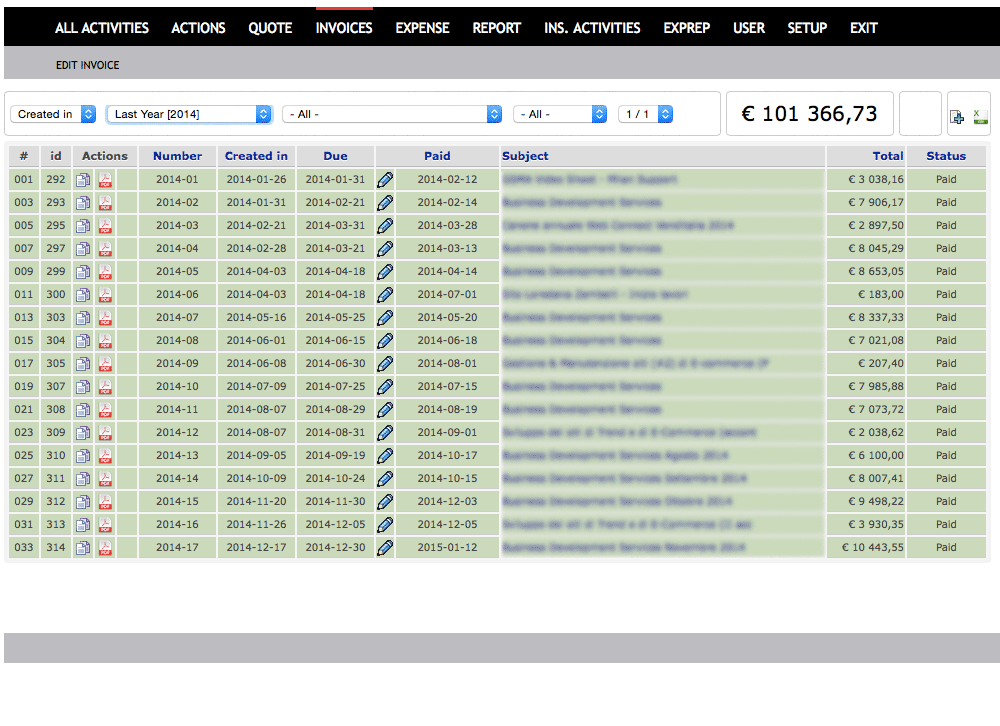
Task: Click invoice number 2014-06 cell
Action: (177, 295)
